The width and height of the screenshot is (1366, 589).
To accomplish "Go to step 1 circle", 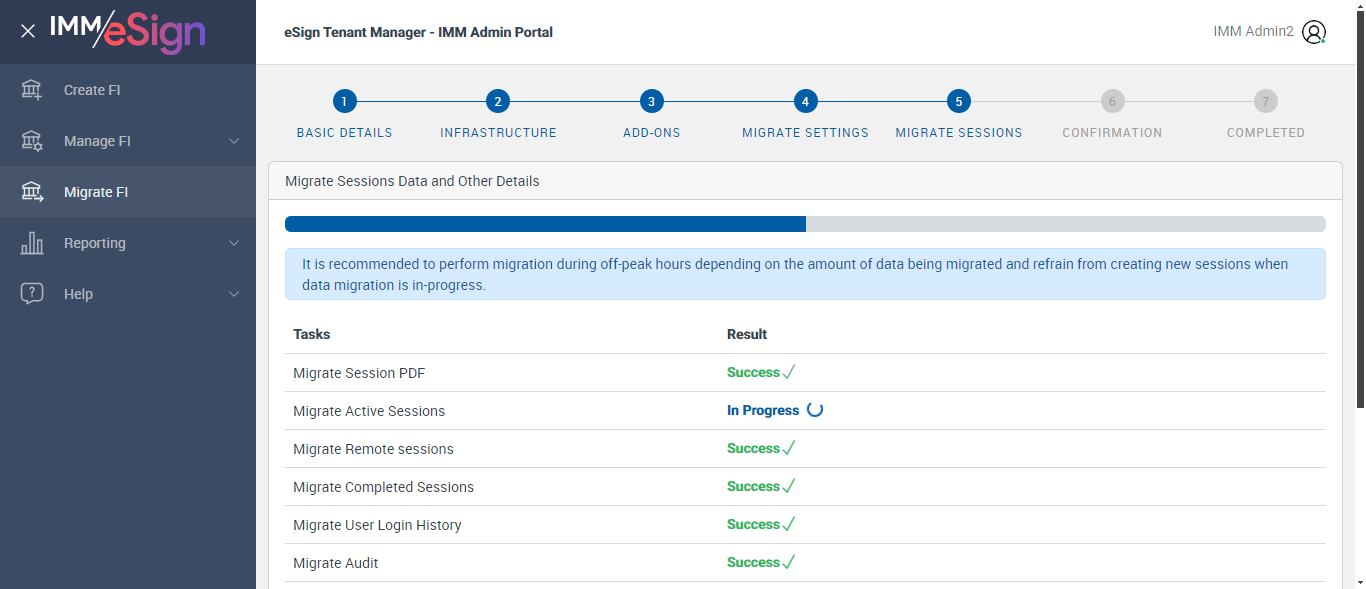I will [344, 101].
